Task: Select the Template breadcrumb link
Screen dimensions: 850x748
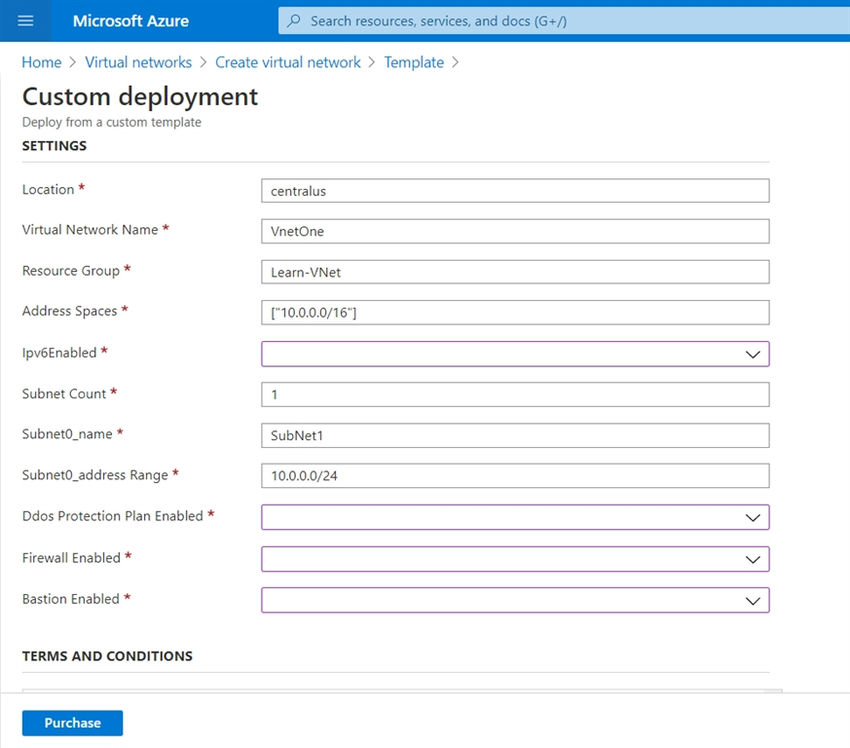Action: click(x=413, y=62)
